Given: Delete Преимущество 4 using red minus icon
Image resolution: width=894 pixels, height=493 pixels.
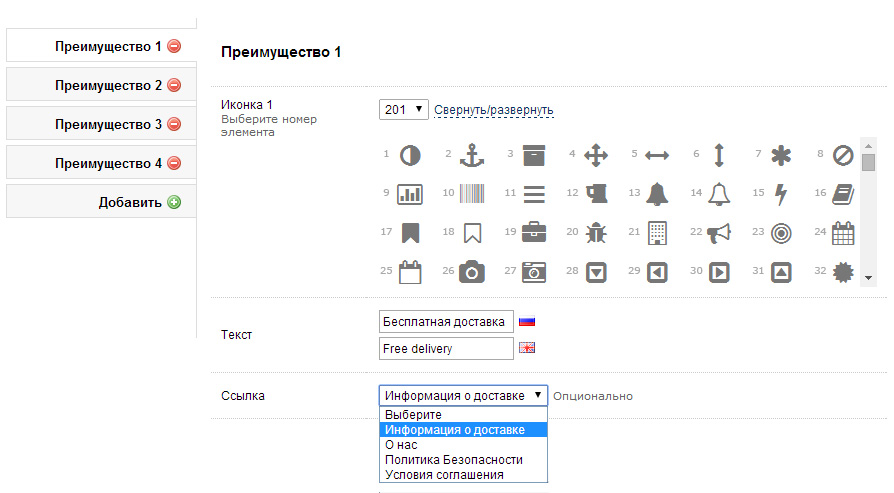Looking at the screenshot, I should click(x=174, y=163).
